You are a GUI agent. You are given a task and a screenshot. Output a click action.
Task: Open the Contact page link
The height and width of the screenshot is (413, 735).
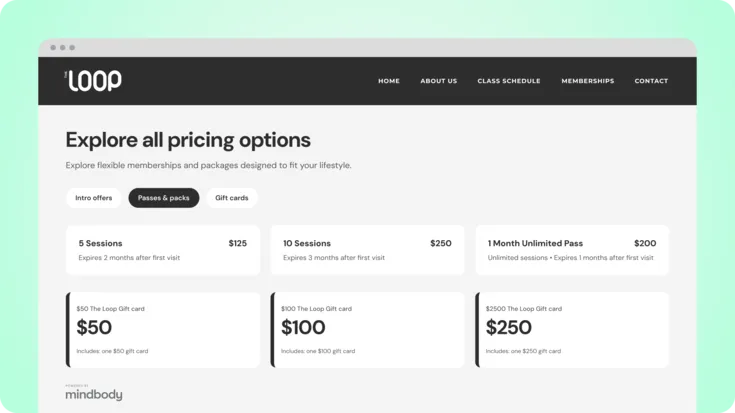[x=651, y=81]
